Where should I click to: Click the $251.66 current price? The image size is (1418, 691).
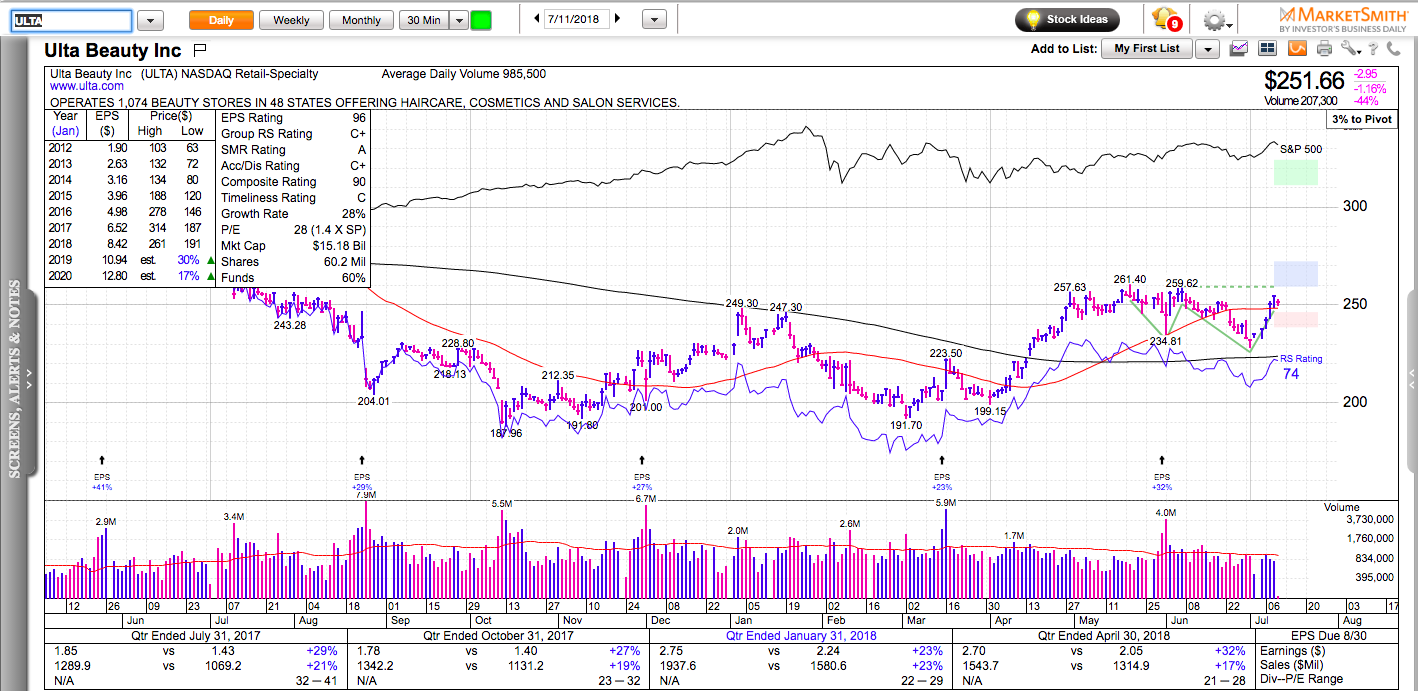point(1304,80)
